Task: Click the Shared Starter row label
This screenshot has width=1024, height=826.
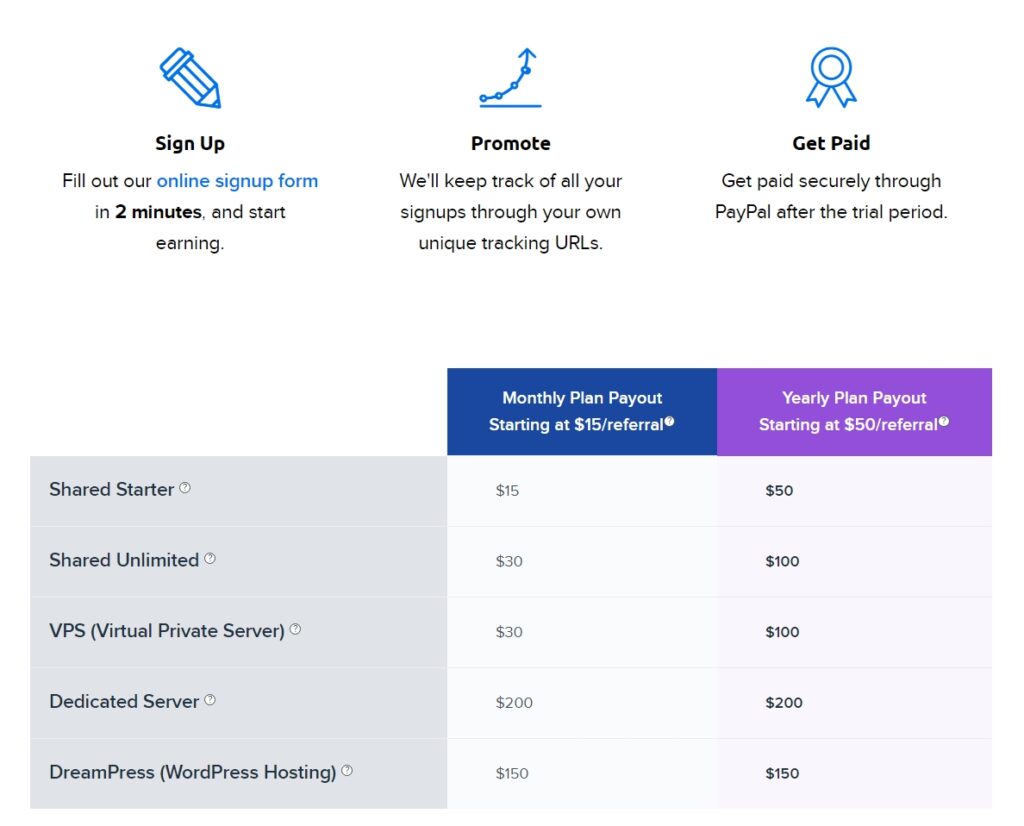Action: click(112, 489)
